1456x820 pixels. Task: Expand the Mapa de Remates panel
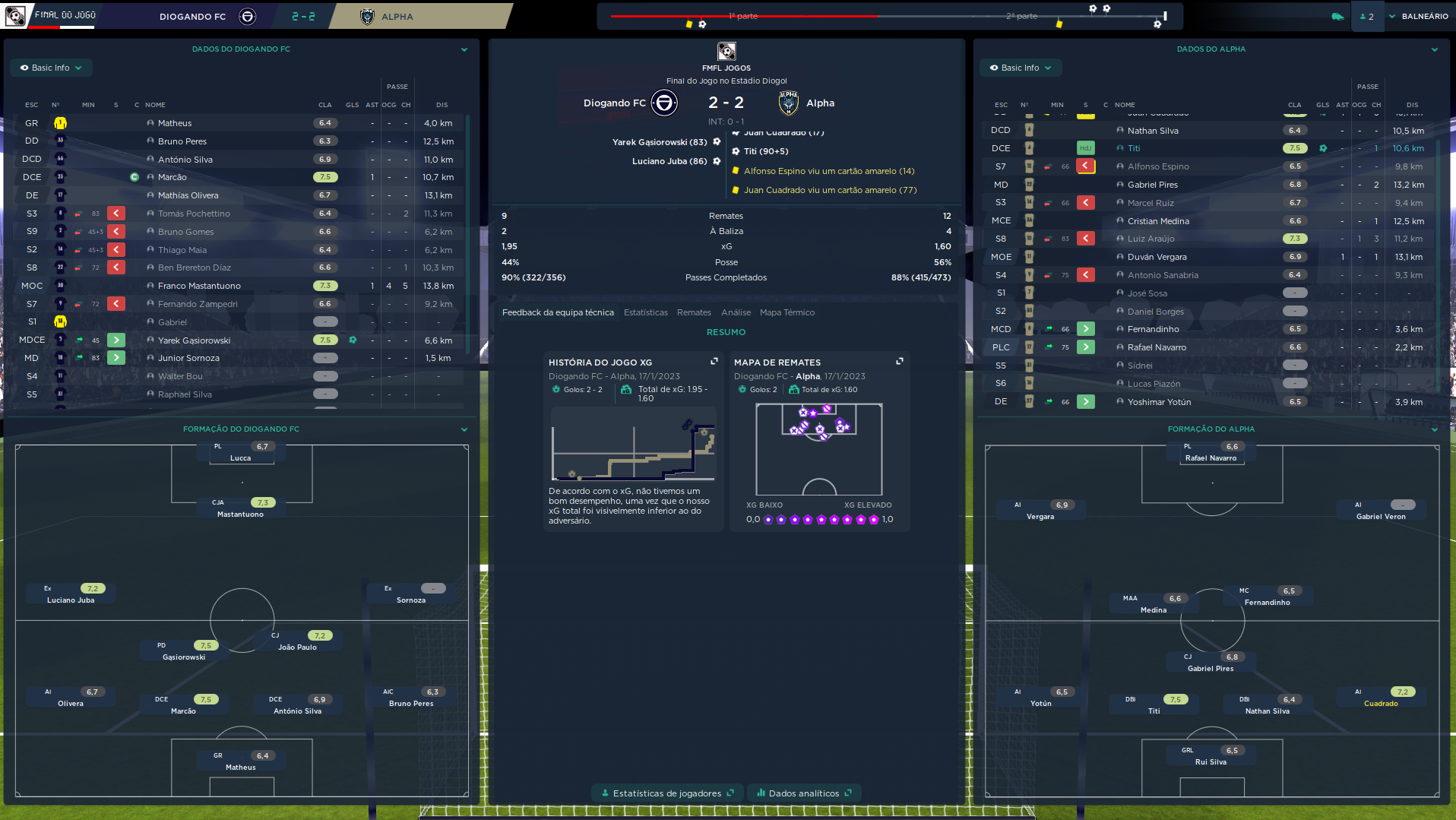coord(899,362)
